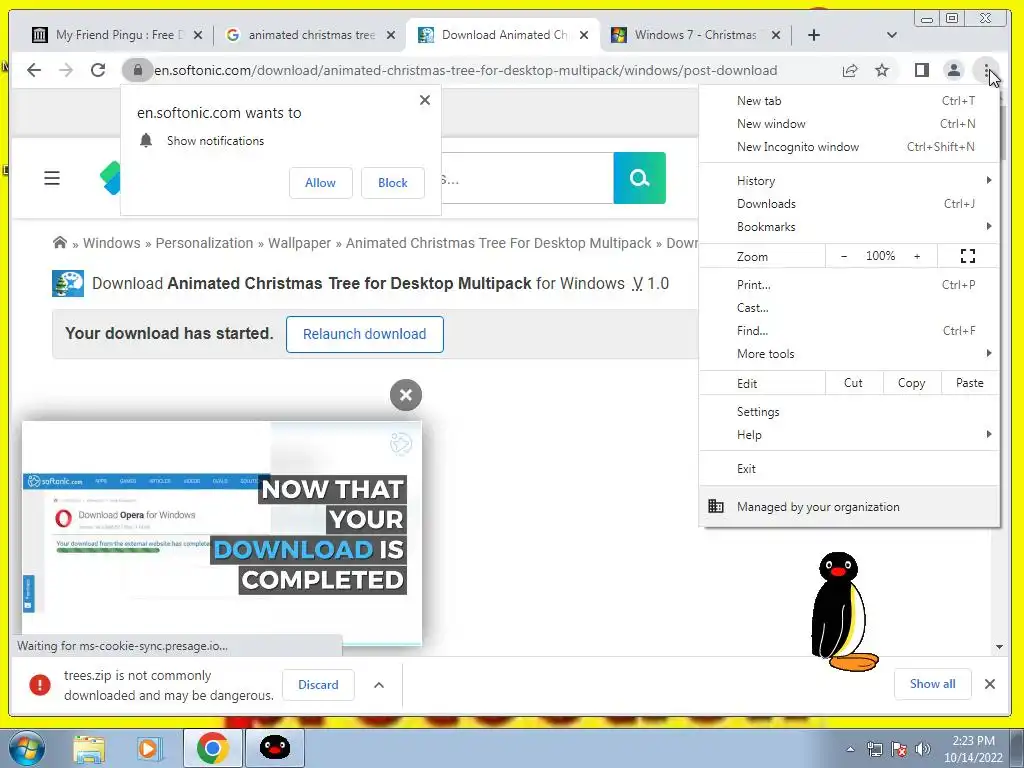This screenshot has width=1024, height=768.
Task: Expand the More tools submenu
Action: 849,354
